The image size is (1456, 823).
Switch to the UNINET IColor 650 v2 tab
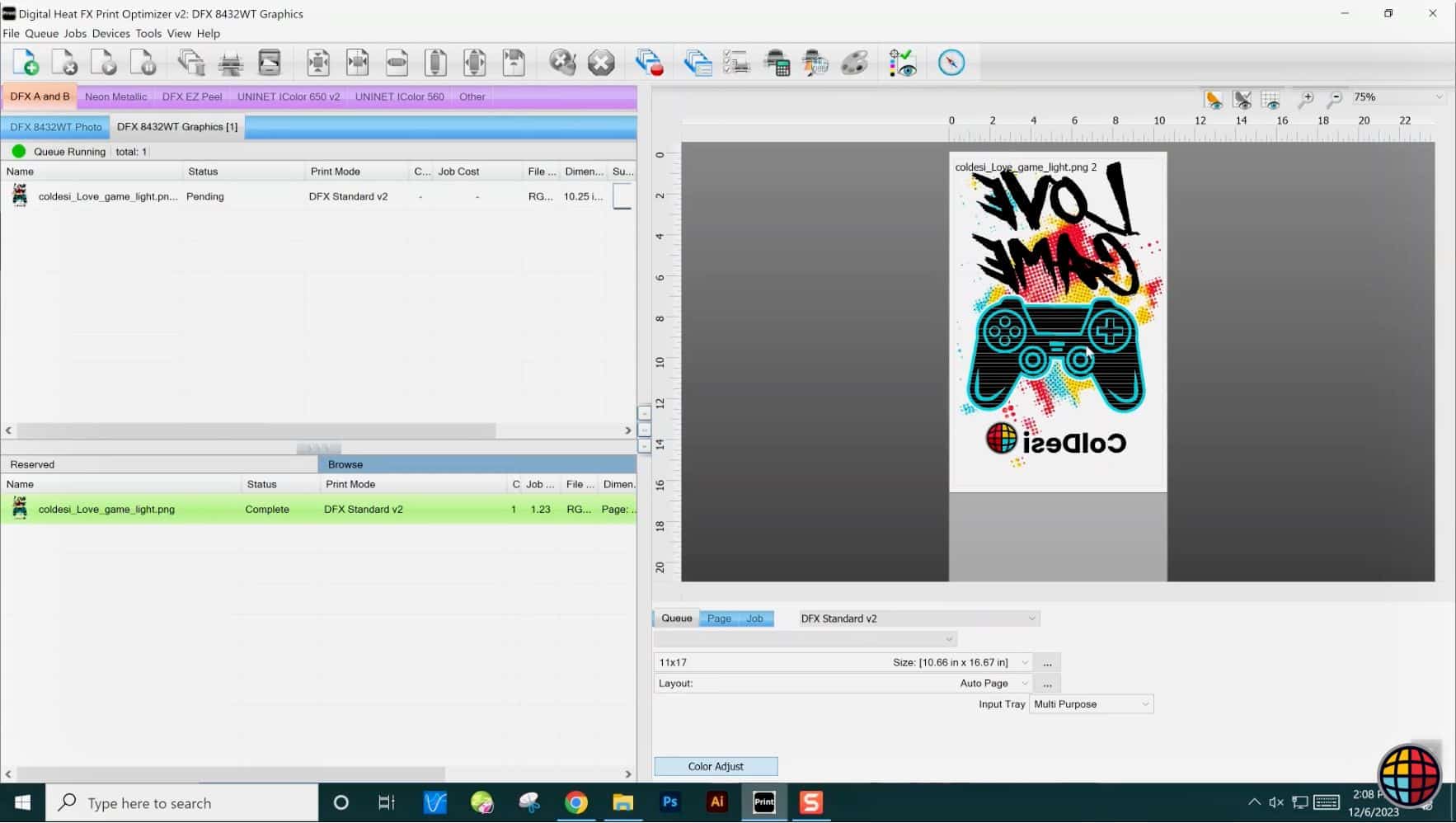(289, 96)
